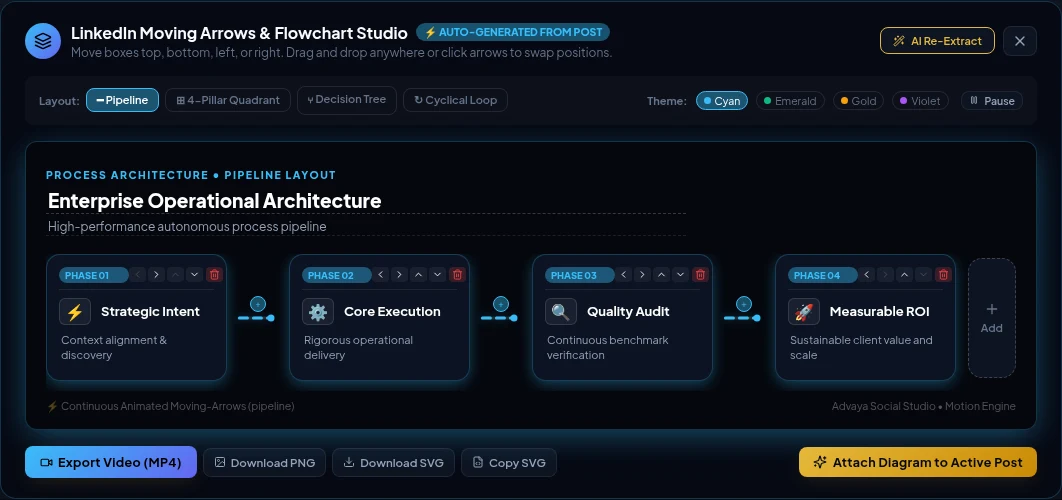This screenshot has height=500, width=1062.
Task: Edit the High-performance subtitle field
Action: (x=366, y=226)
